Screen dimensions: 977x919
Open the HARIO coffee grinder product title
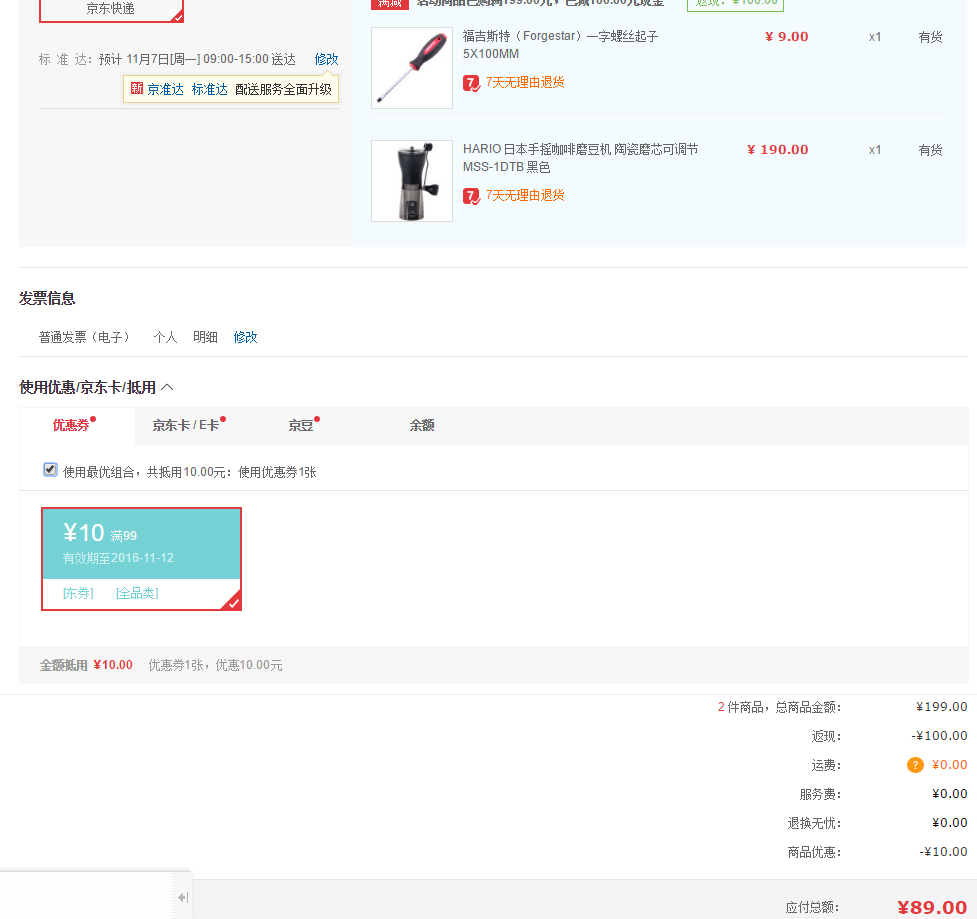(580, 158)
